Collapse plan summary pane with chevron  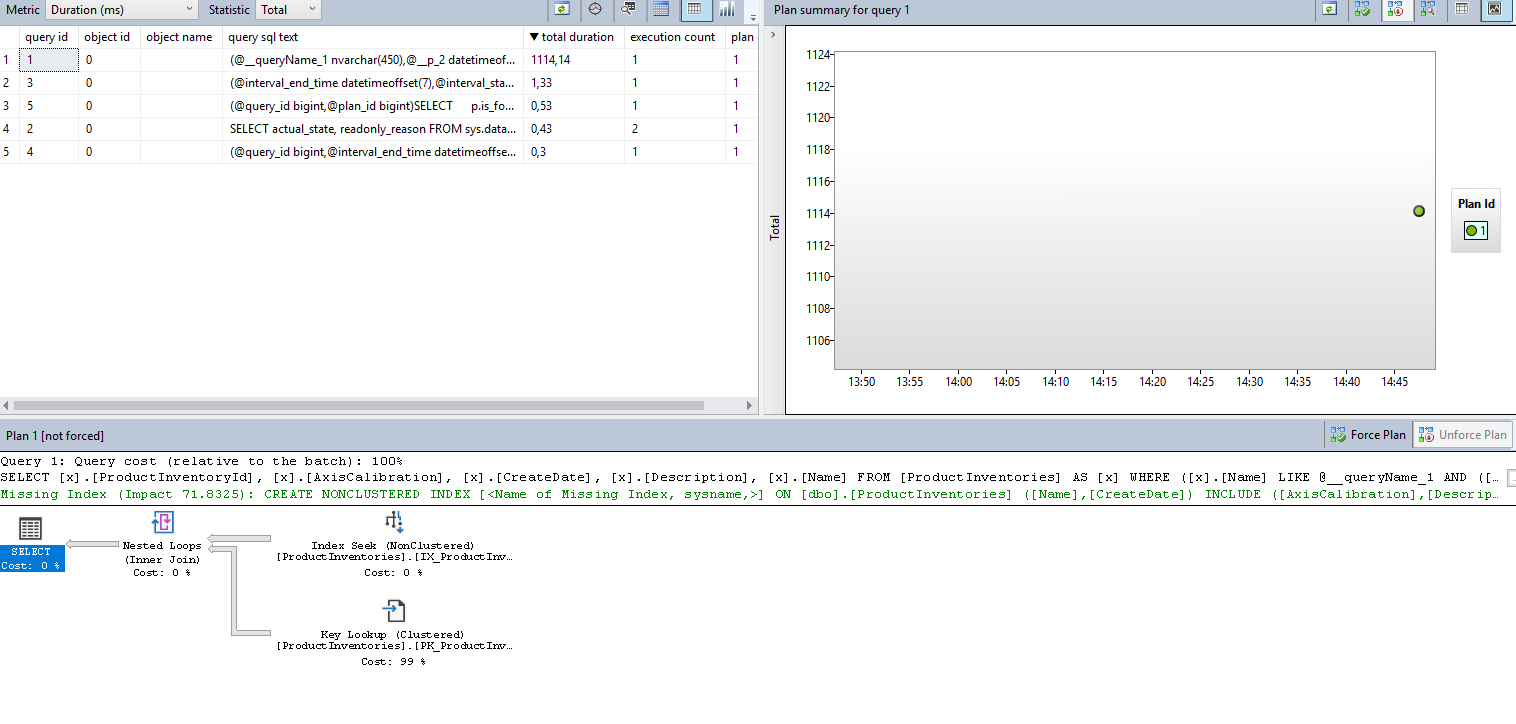point(772,35)
